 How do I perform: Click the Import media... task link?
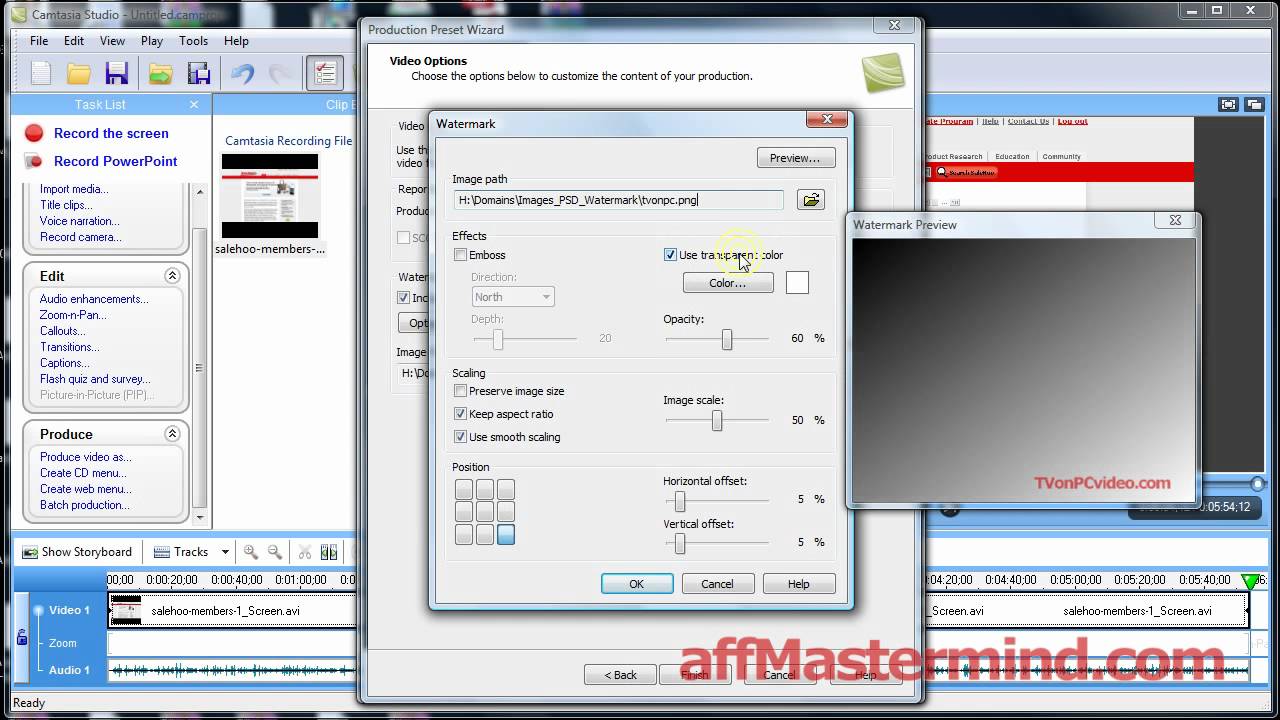point(74,189)
